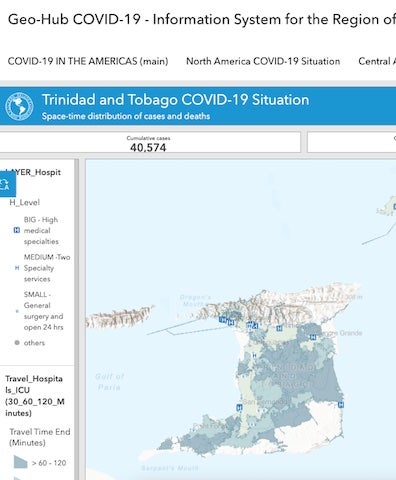Click the small medium-hospital H marker in central-west Trinidad
The height and width of the screenshot is (480, 396).
click(254, 356)
